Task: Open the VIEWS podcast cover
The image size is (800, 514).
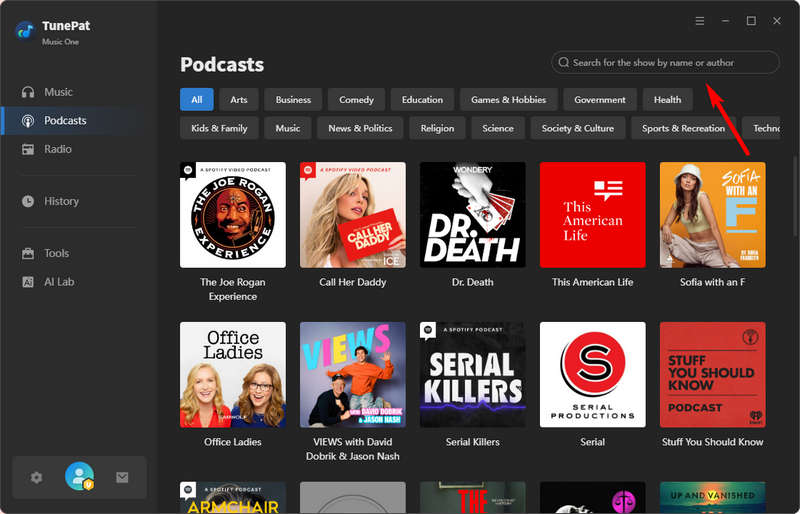Action: [x=353, y=375]
